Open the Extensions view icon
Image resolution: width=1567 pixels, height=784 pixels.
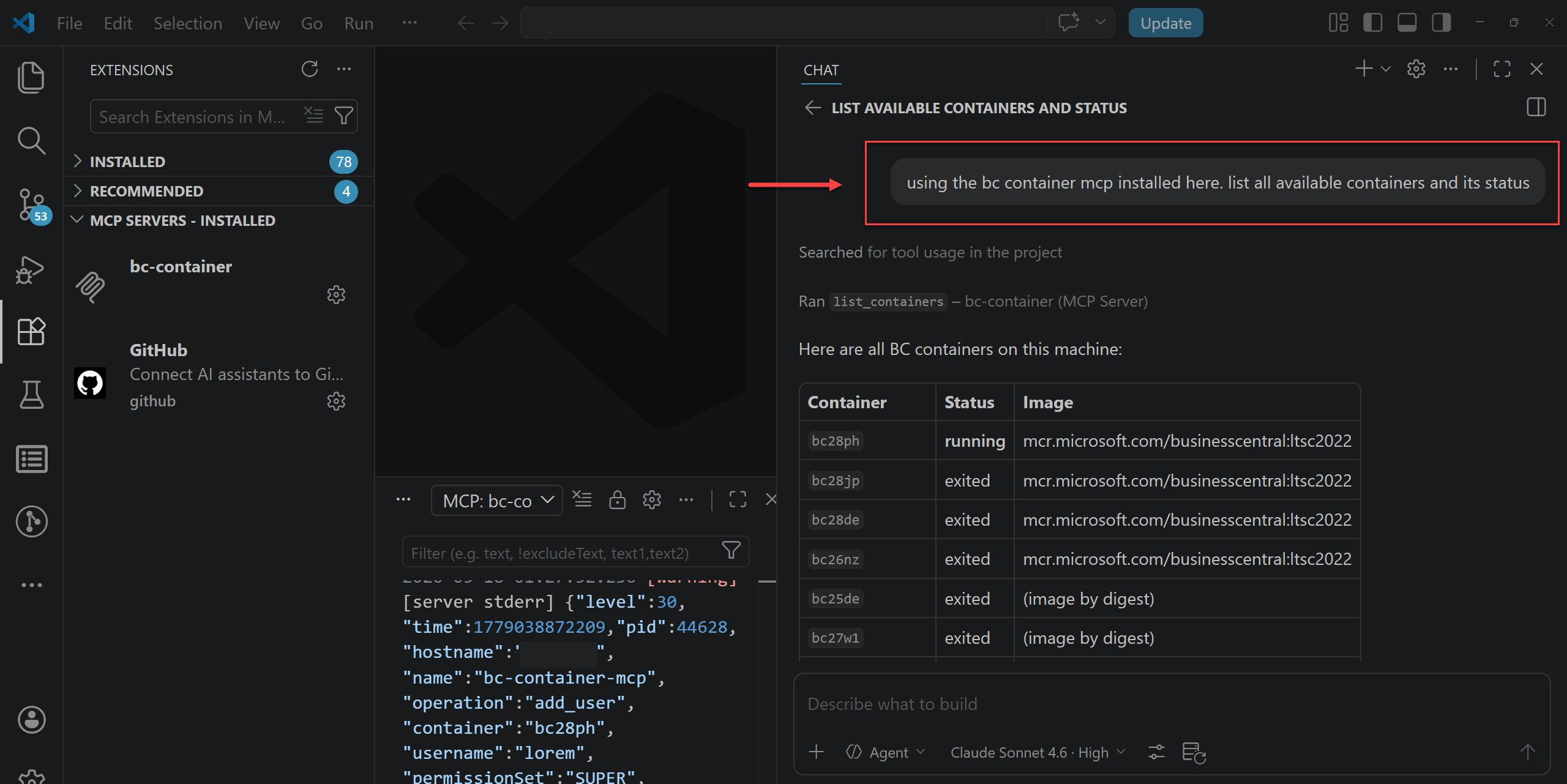[x=31, y=332]
